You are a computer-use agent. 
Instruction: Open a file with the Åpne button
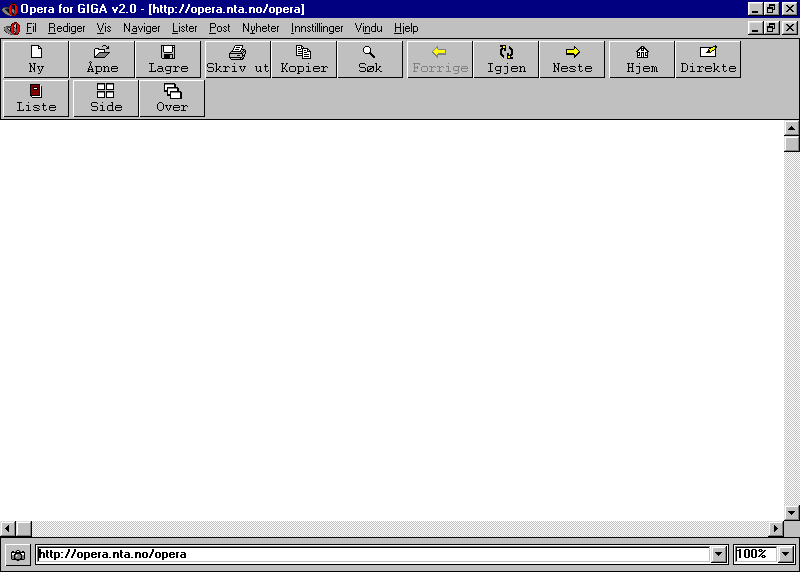[102, 60]
